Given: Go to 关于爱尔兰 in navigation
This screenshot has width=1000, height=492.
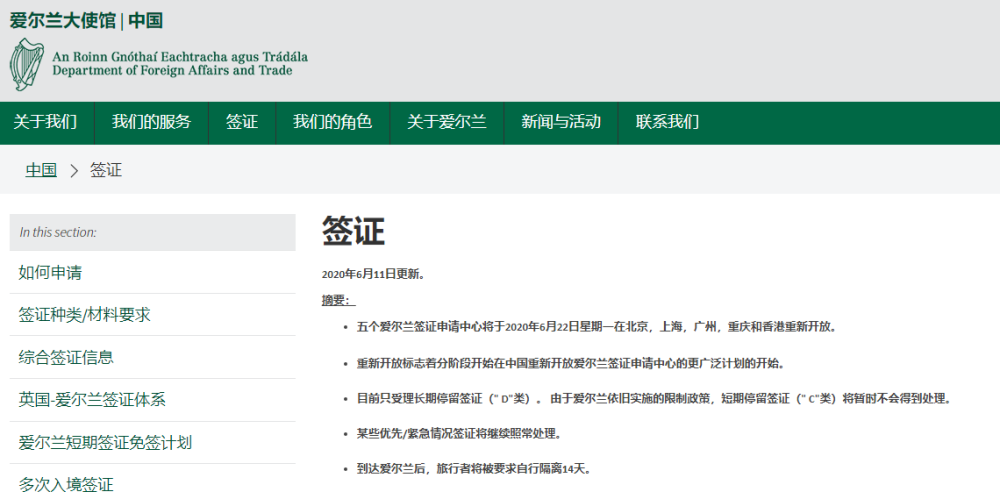Looking at the screenshot, I should coord(446,122).
